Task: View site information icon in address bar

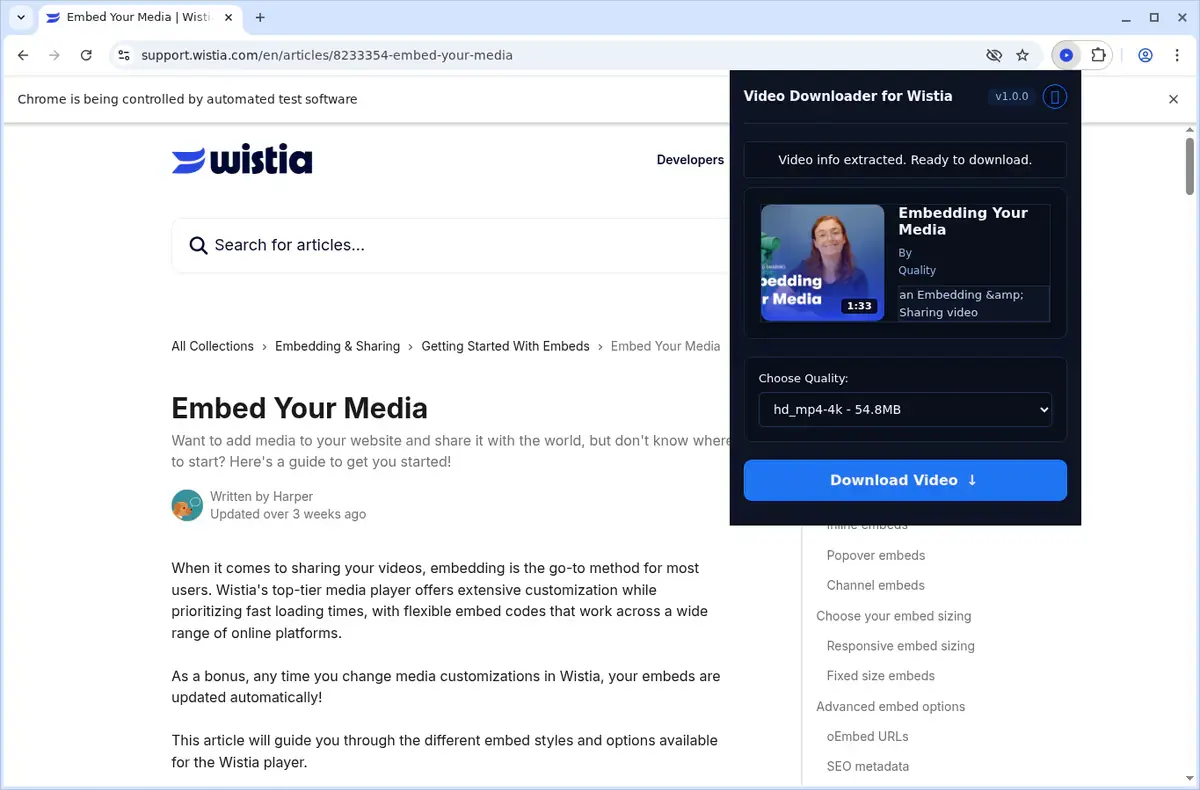Action: coord(123,55)
